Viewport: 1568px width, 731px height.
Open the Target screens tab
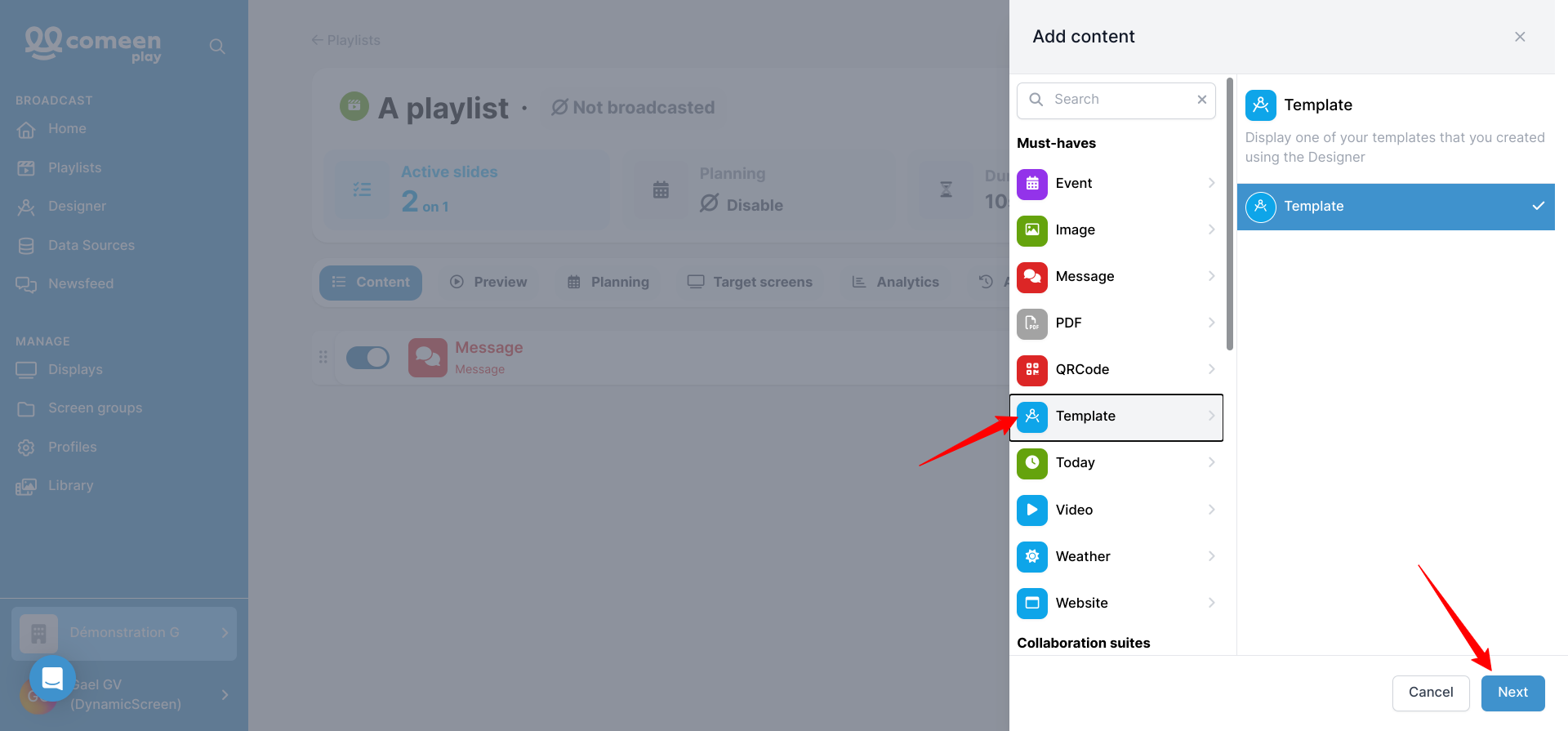click(750, 283)
